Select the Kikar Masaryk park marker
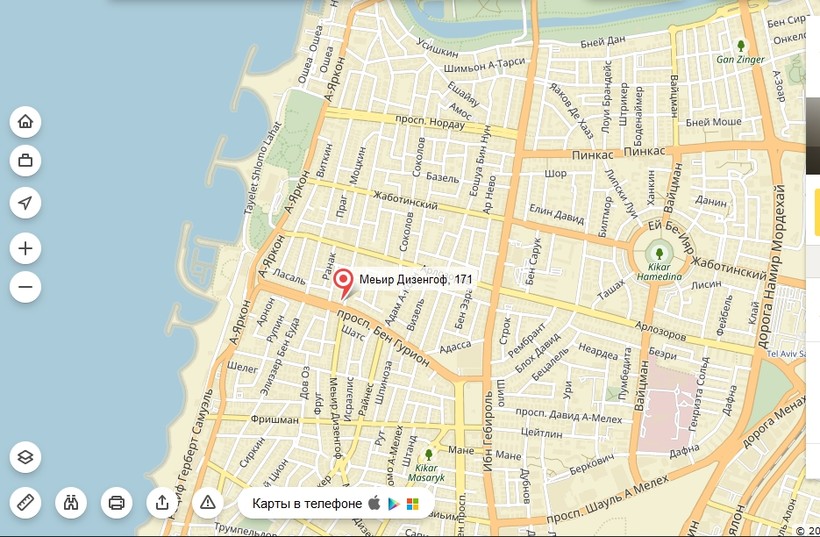The height and width of the screenshot is (537, 820). [429, 456]
